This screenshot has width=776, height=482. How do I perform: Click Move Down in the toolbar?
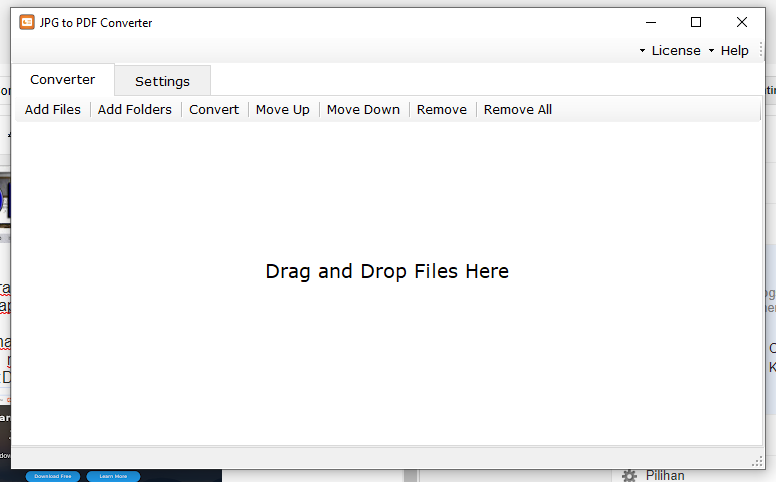click(x=363, y=109)
